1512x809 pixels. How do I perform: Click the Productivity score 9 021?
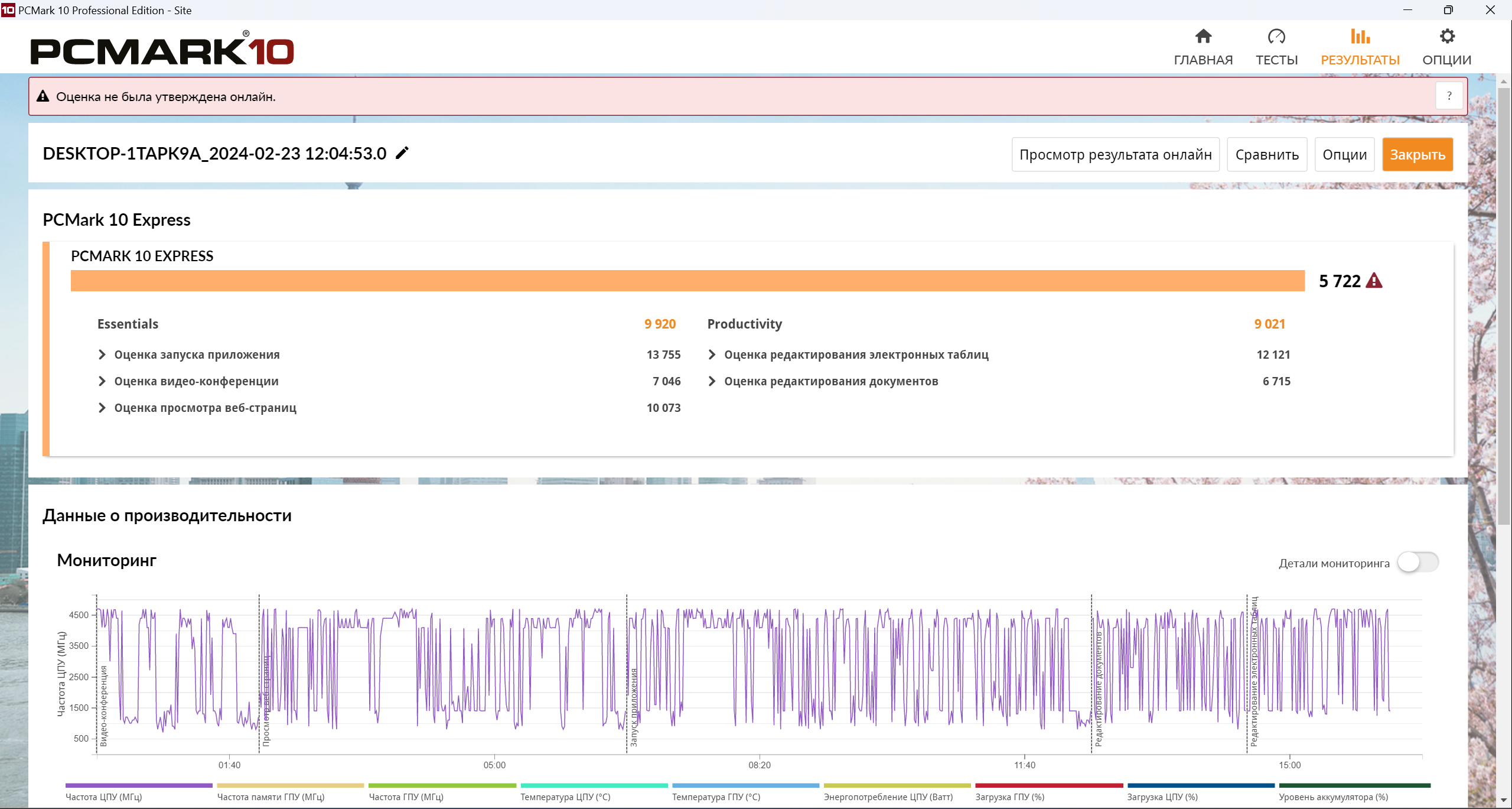tap(1270, 324)
